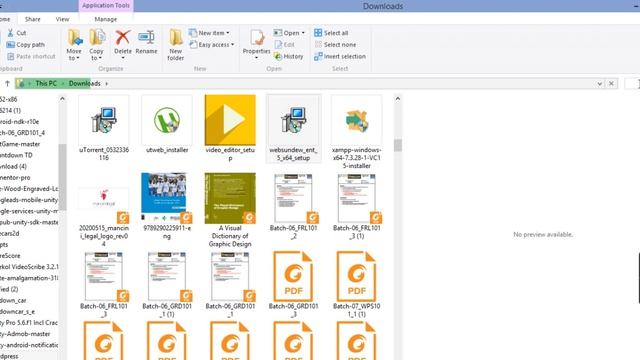Image resolution: width=640 pixels, height=360 pixels.
Task: Click the navigation pane scrollbar thumb
Action: 62,177
